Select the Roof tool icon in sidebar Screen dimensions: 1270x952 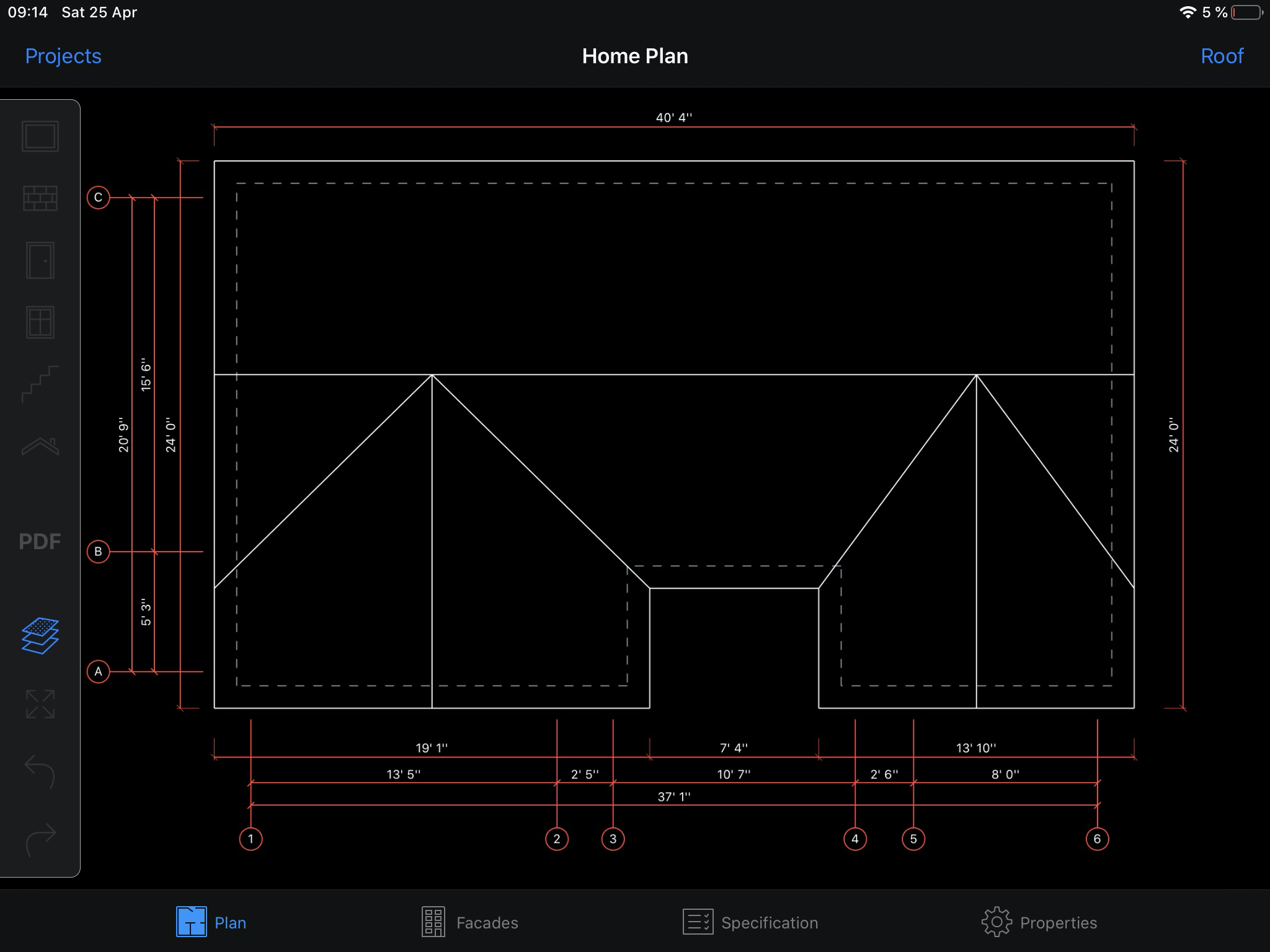click(40, 446)
